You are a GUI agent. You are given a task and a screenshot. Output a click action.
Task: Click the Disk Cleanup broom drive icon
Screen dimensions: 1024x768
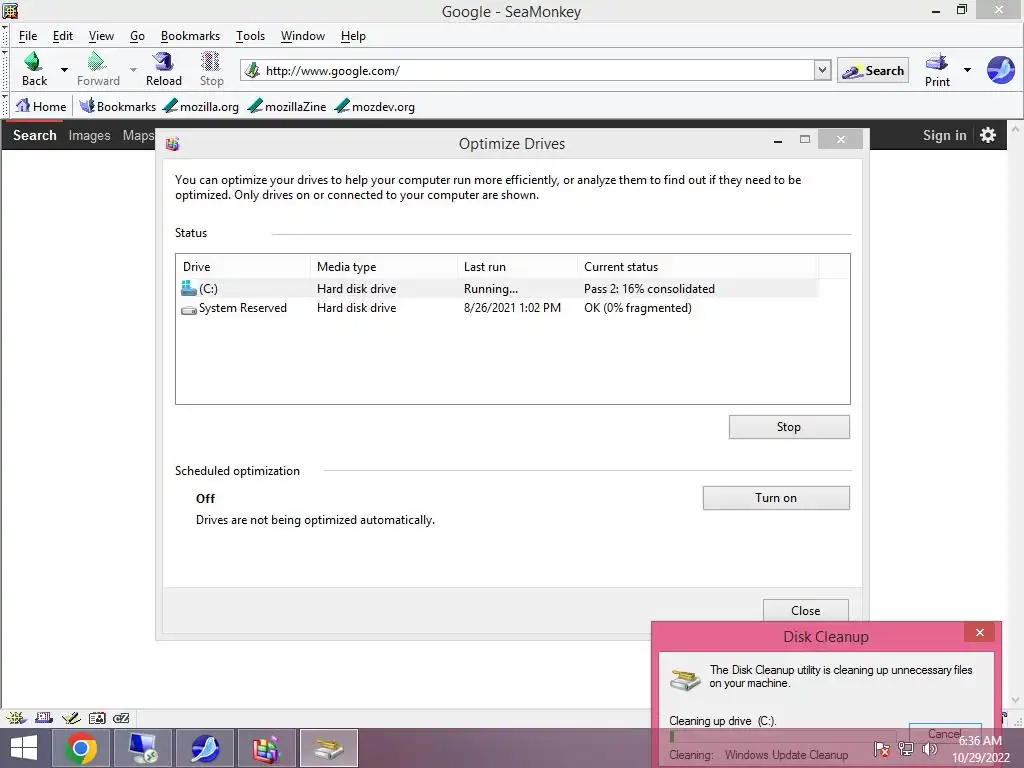[685, 679]
